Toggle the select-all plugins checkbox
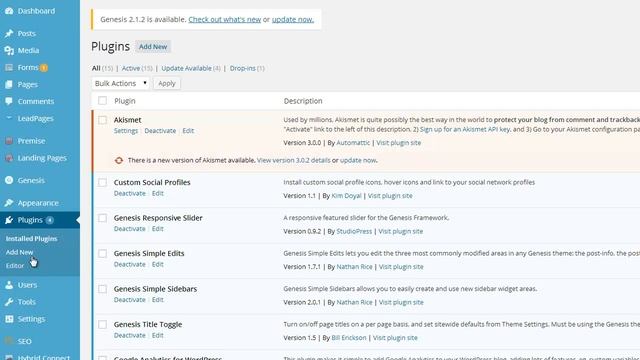Screen dimensions: 640x360 [102, 100]
